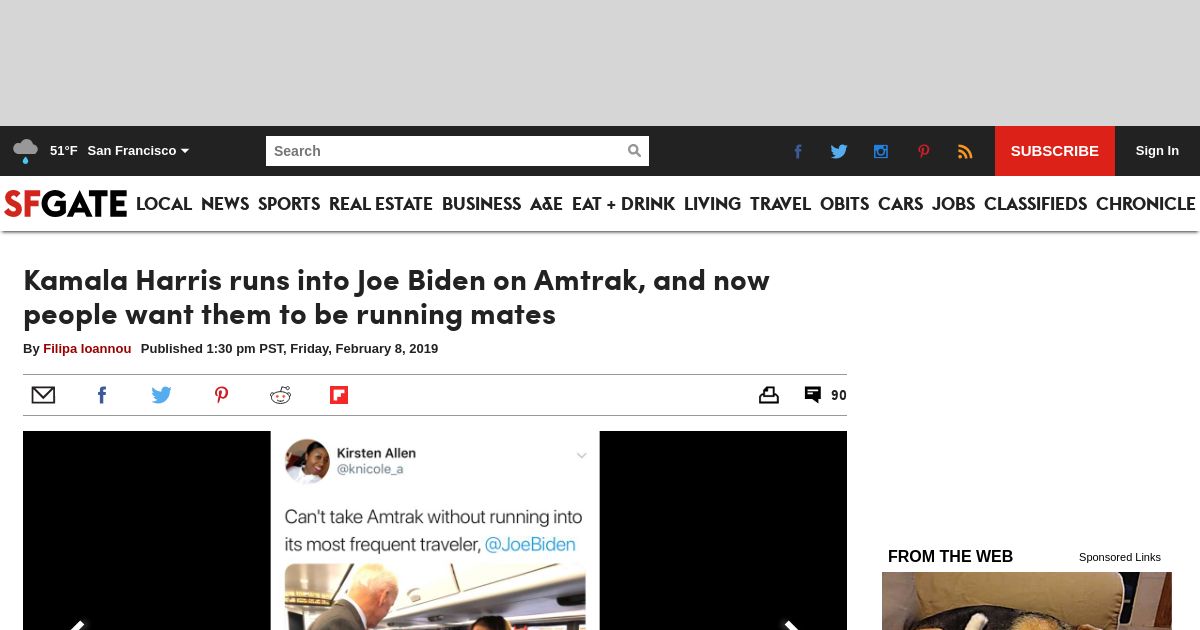The image size is (1200, 630).
Task: Open SFGate Twitter page from header
Action: [839, 151]
